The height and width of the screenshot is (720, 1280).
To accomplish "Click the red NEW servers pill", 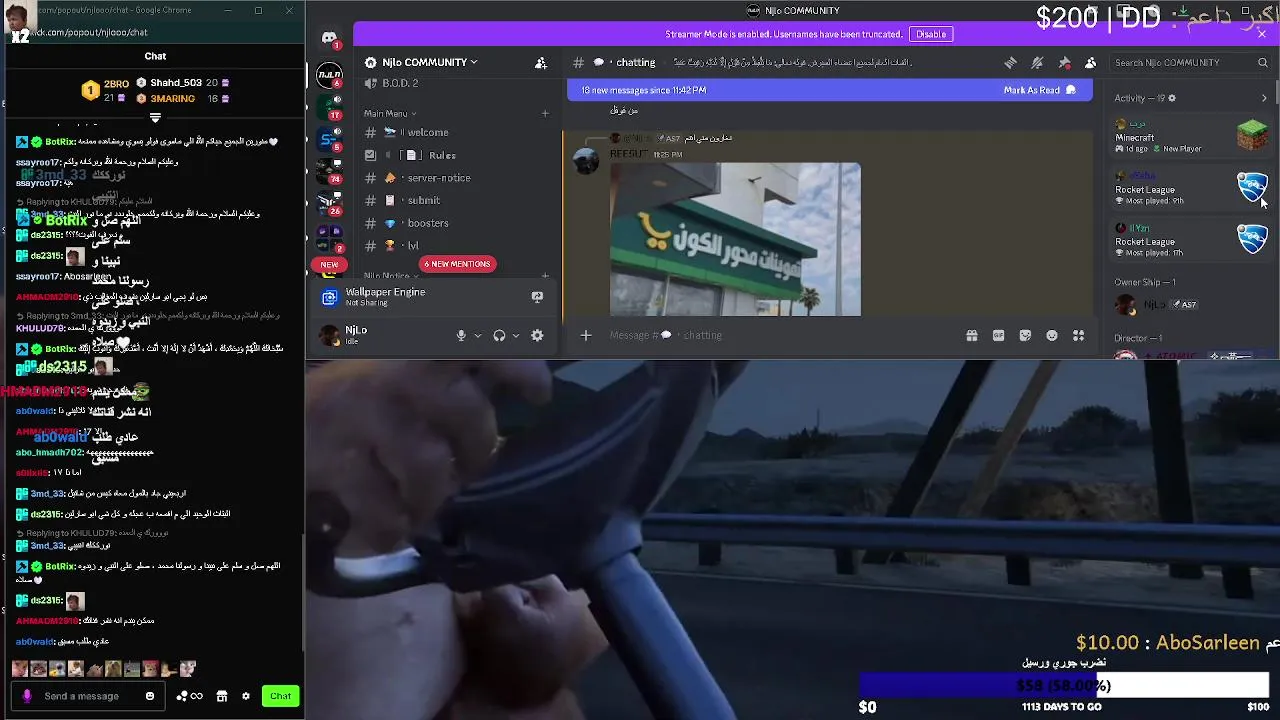I will pos(329,265).
